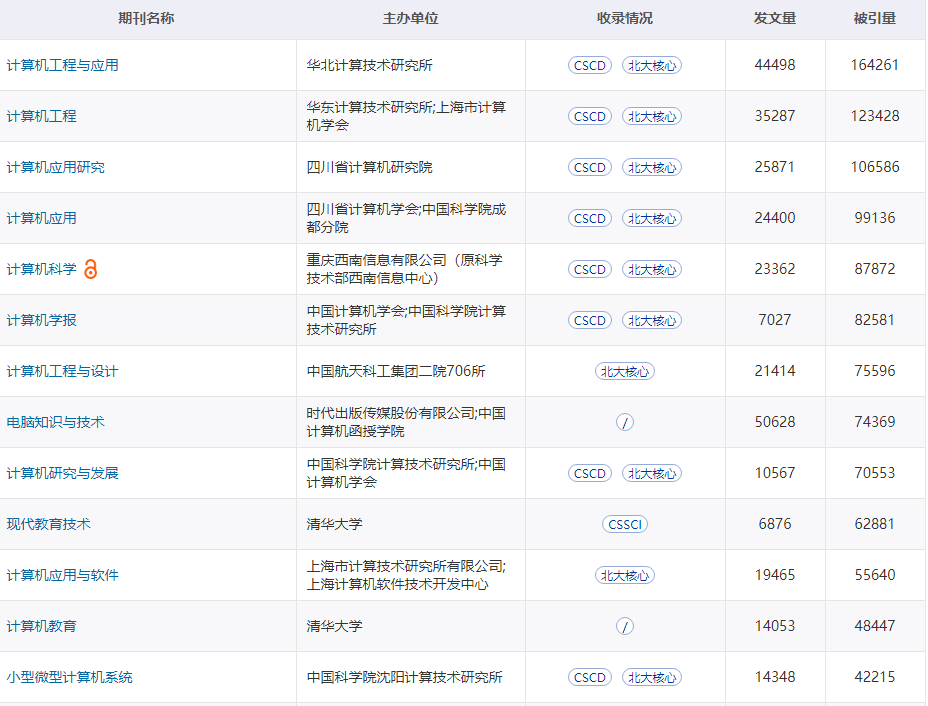Viewport: 928px width, 706px height.
Task: Open the journal 现代教育技术
Action: (x=43, y=523)
